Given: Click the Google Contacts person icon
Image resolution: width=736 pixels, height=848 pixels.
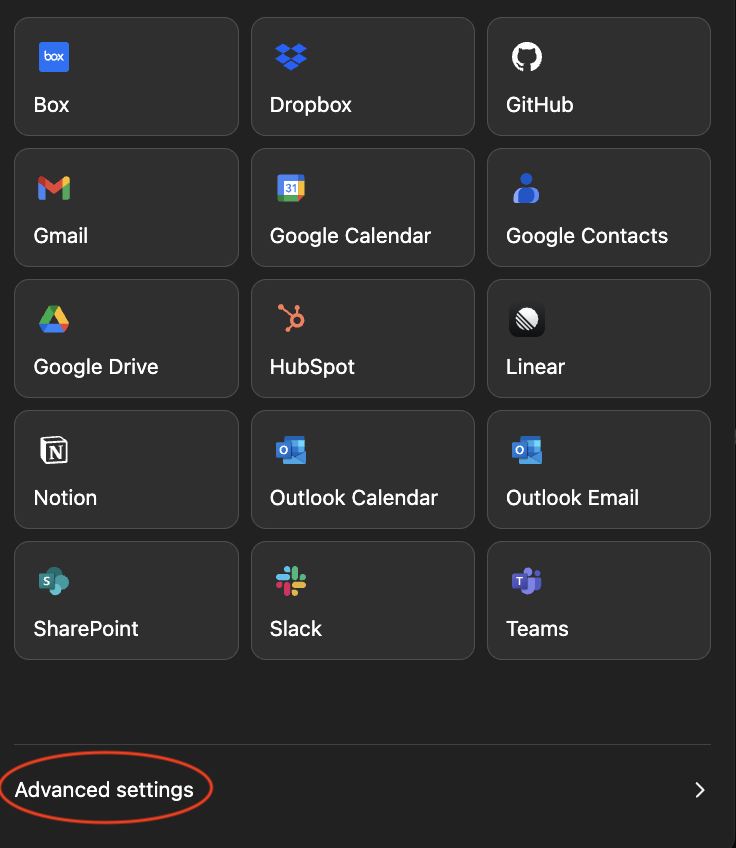Looking at the screenshot, I should click(526, 188).
